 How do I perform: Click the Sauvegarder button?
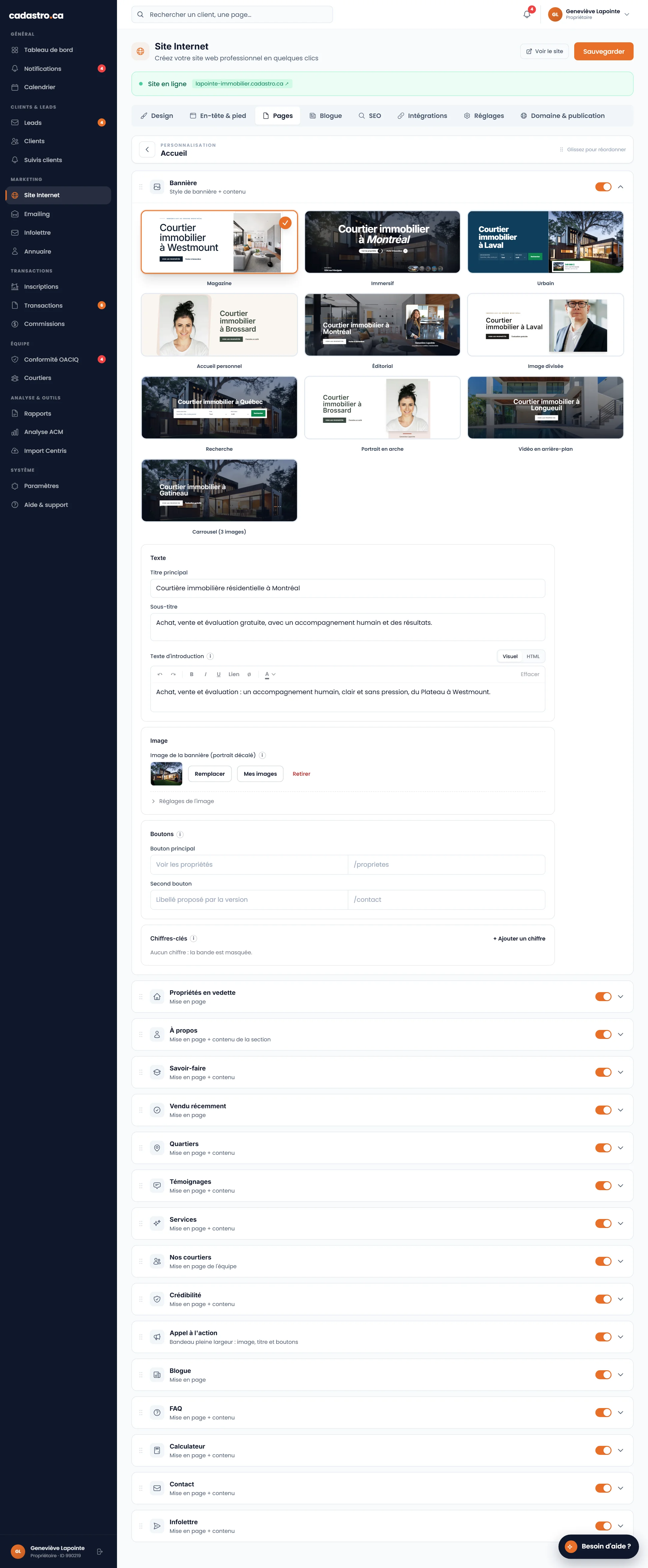[x=604, y=51]
